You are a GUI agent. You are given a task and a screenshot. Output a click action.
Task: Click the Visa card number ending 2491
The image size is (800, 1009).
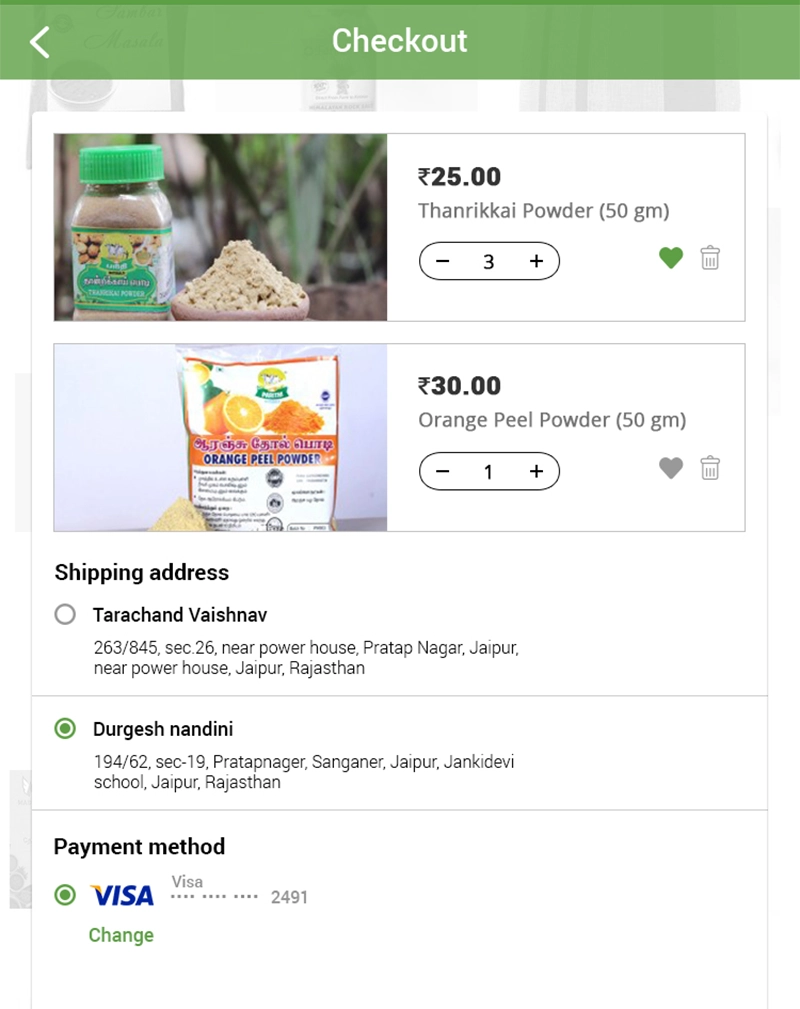(240, 897)
